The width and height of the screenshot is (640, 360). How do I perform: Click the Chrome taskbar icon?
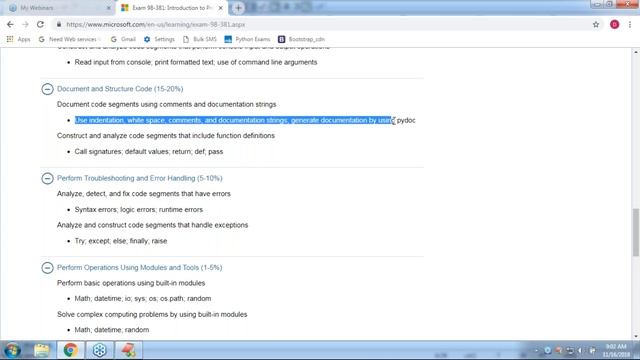[x=71, y=350]
